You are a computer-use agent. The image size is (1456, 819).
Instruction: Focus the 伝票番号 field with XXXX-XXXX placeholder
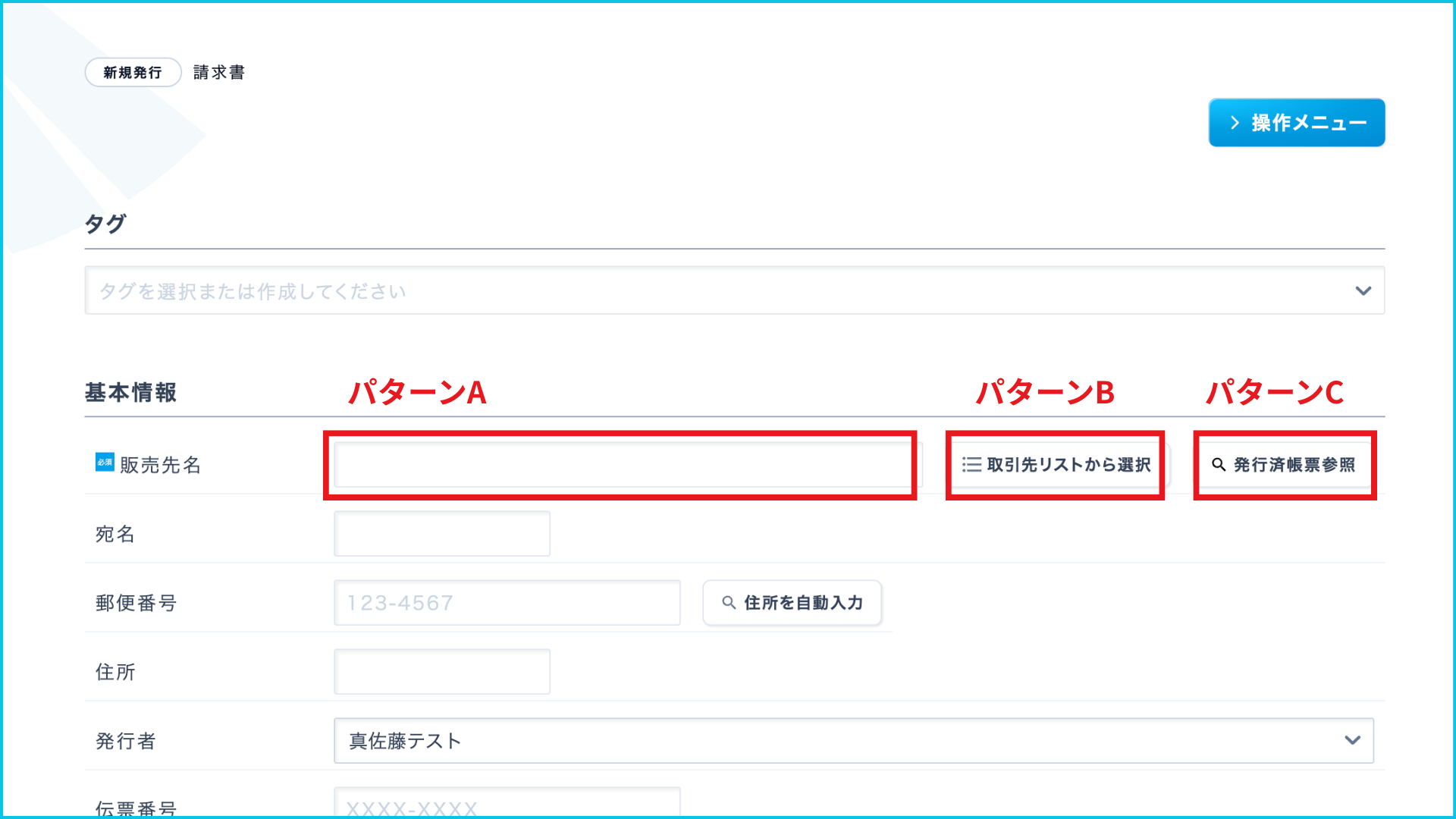pyautogui.click(x=507, y=804)
